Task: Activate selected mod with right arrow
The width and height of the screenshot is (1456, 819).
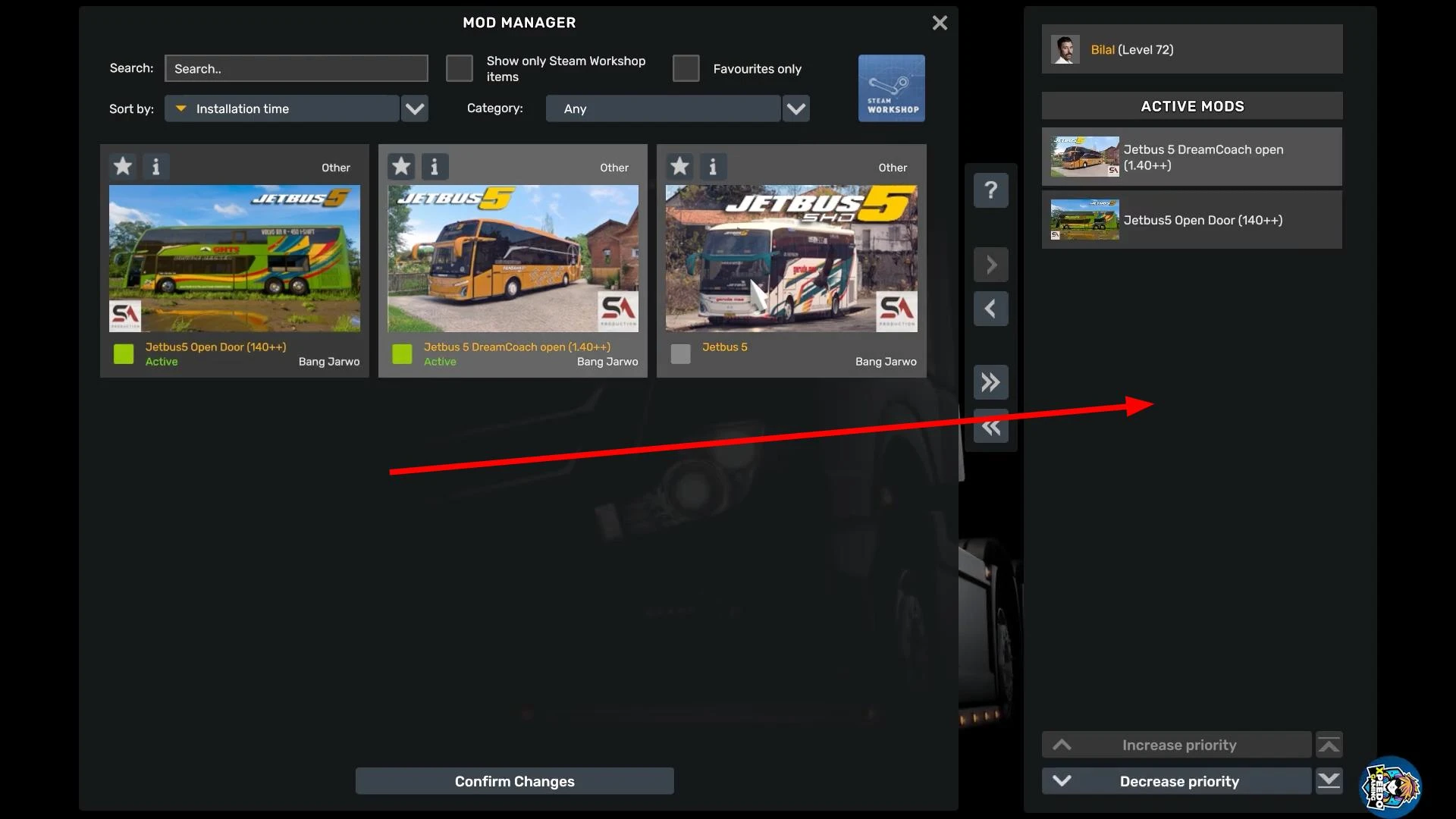Action: [x=991, y=265]
